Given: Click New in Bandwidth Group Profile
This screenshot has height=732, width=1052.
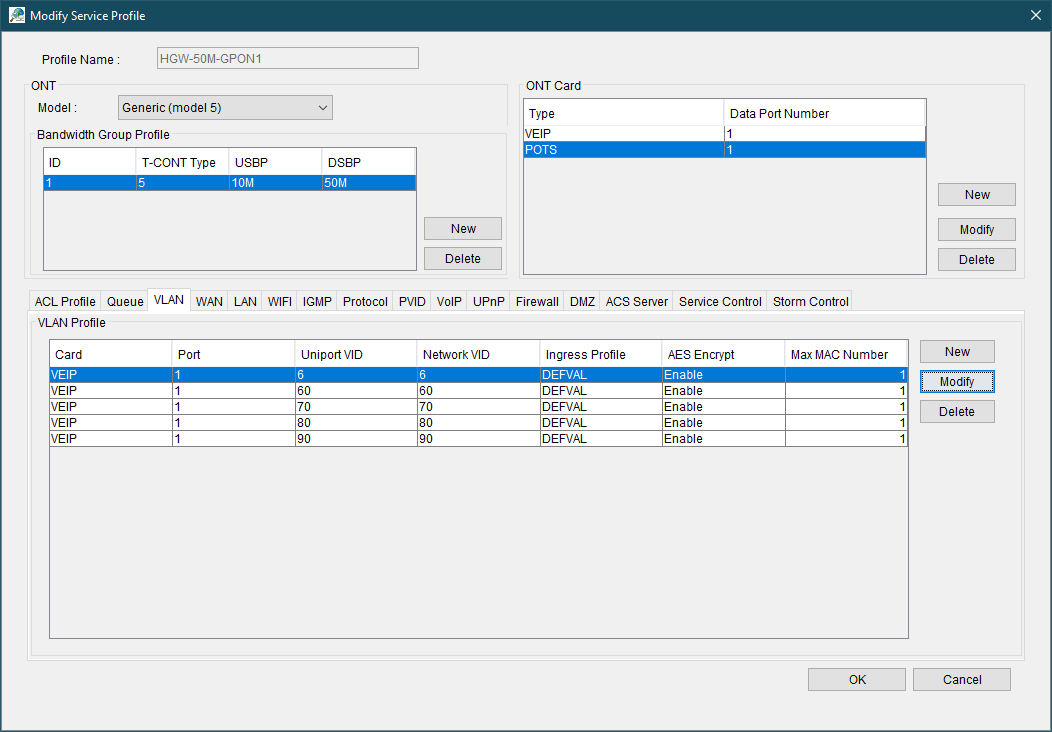Looking at the screenshot, I should pyautogui.click(x=463, y=229).
